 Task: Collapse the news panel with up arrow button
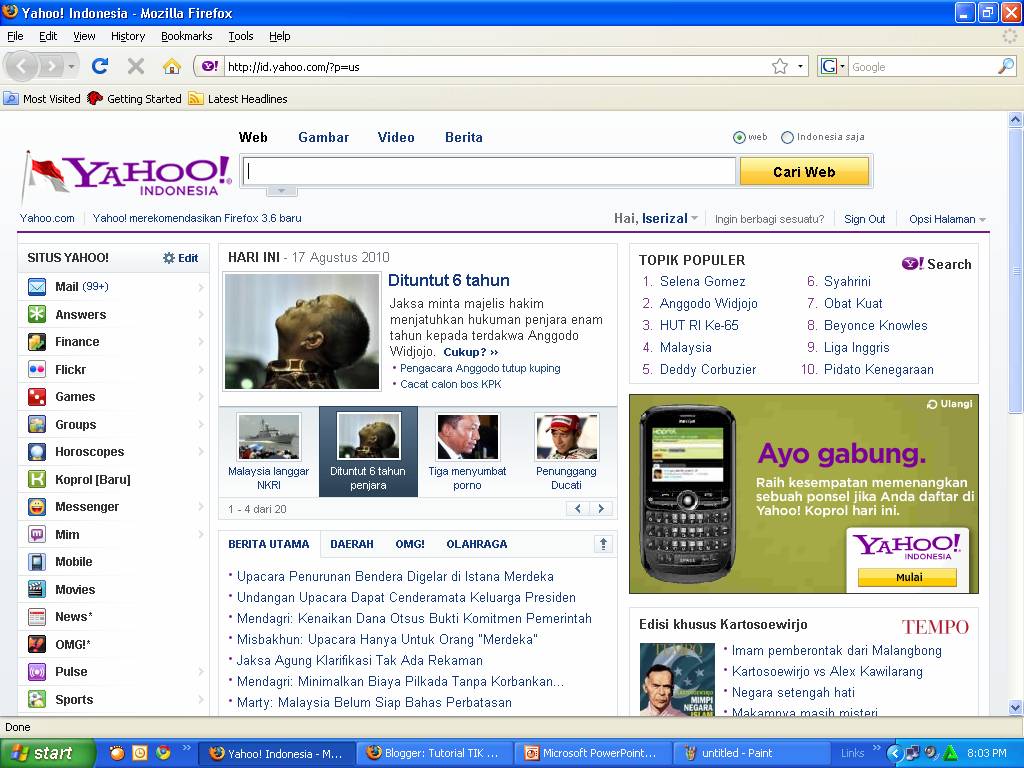click(x=603, y=544)
